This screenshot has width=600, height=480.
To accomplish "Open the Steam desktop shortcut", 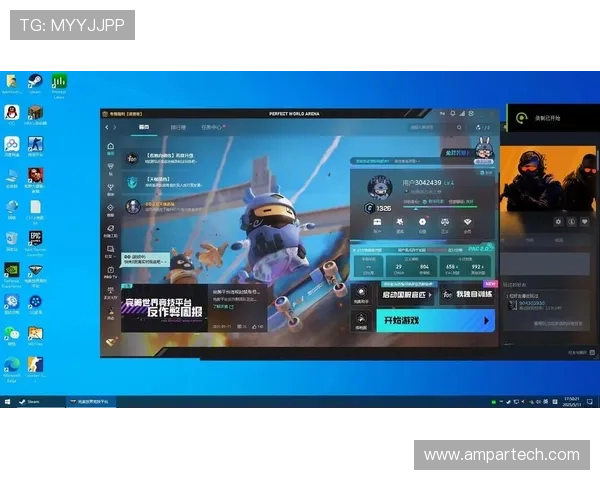I will tap(35, 84).
